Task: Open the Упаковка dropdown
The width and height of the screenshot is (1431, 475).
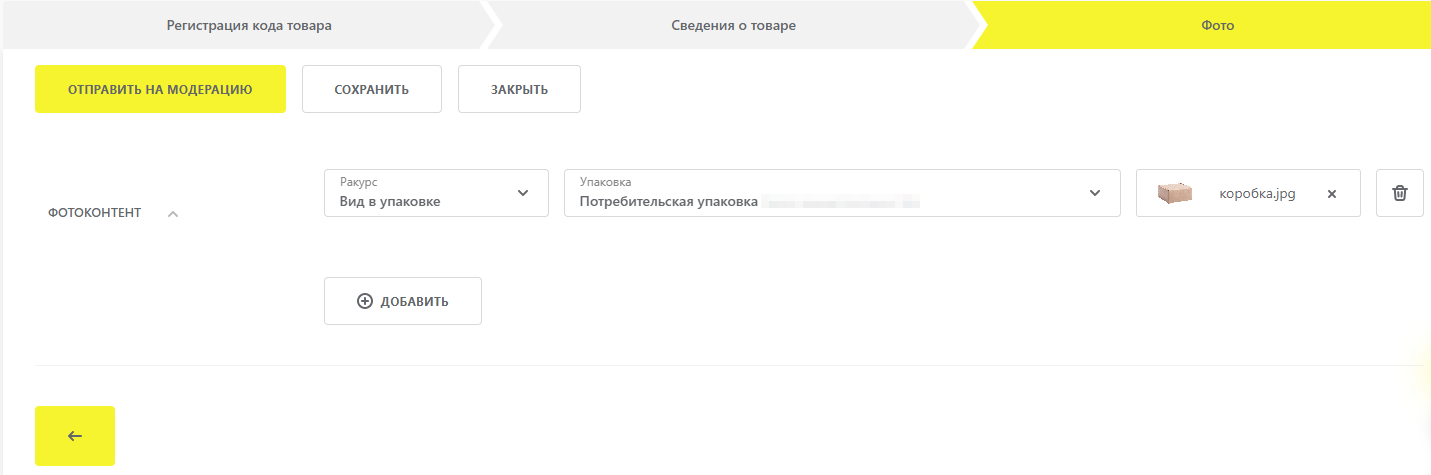Action: click(x=842, y=193)
